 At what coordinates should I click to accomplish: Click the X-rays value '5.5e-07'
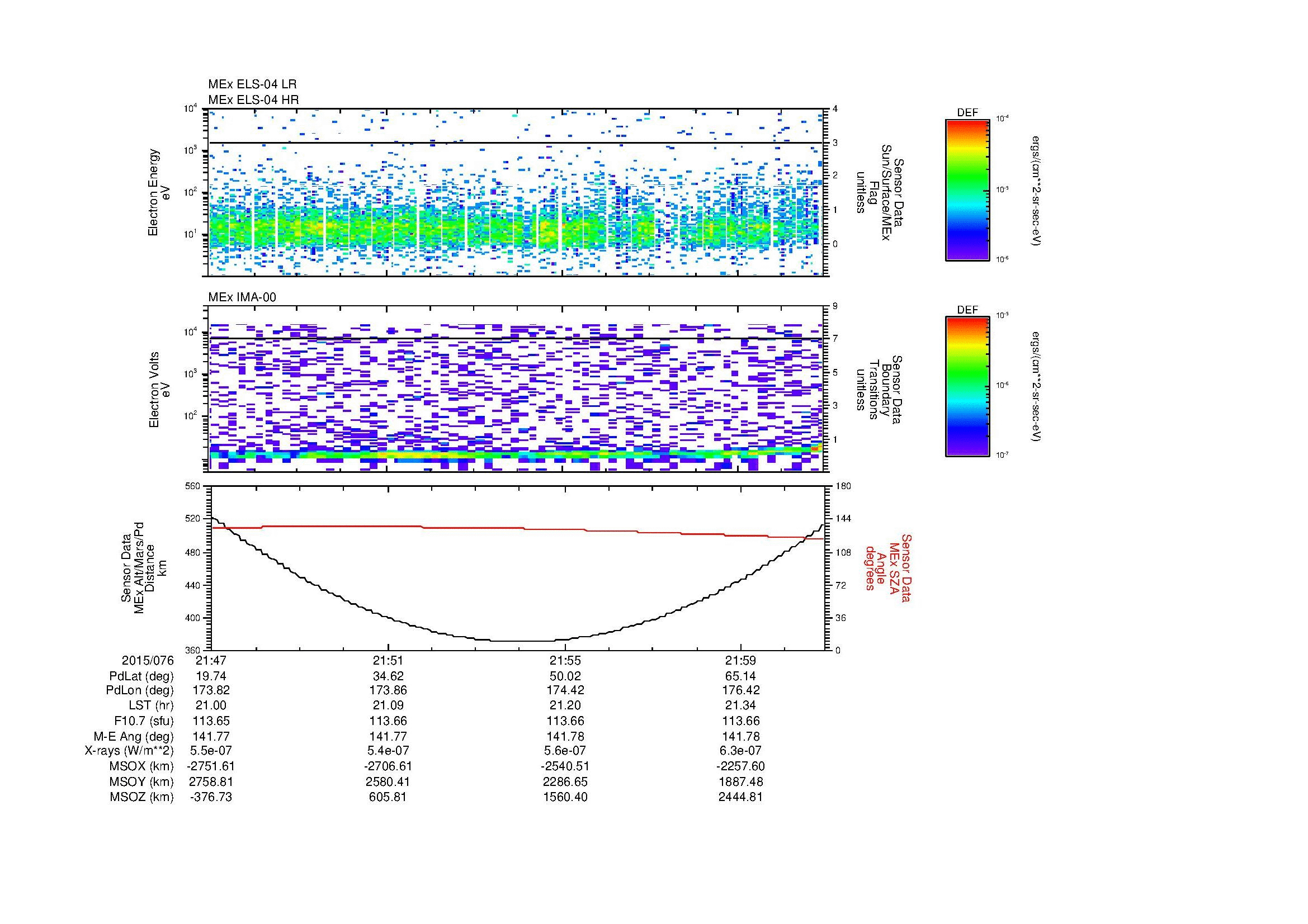click(x=211, y=751)
